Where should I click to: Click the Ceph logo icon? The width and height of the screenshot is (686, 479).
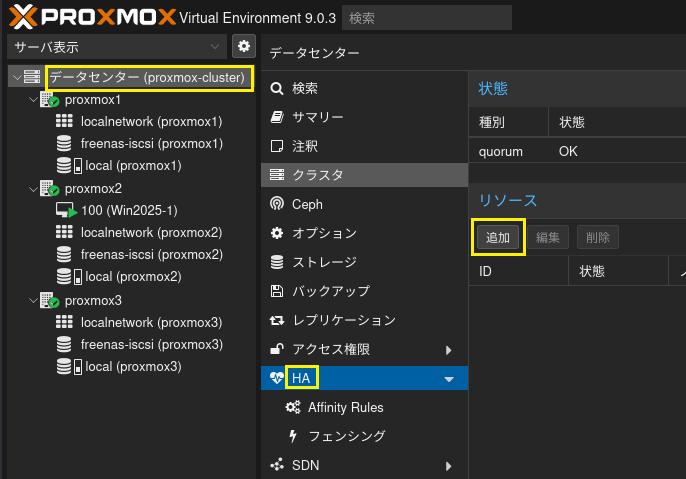point(276,203)
